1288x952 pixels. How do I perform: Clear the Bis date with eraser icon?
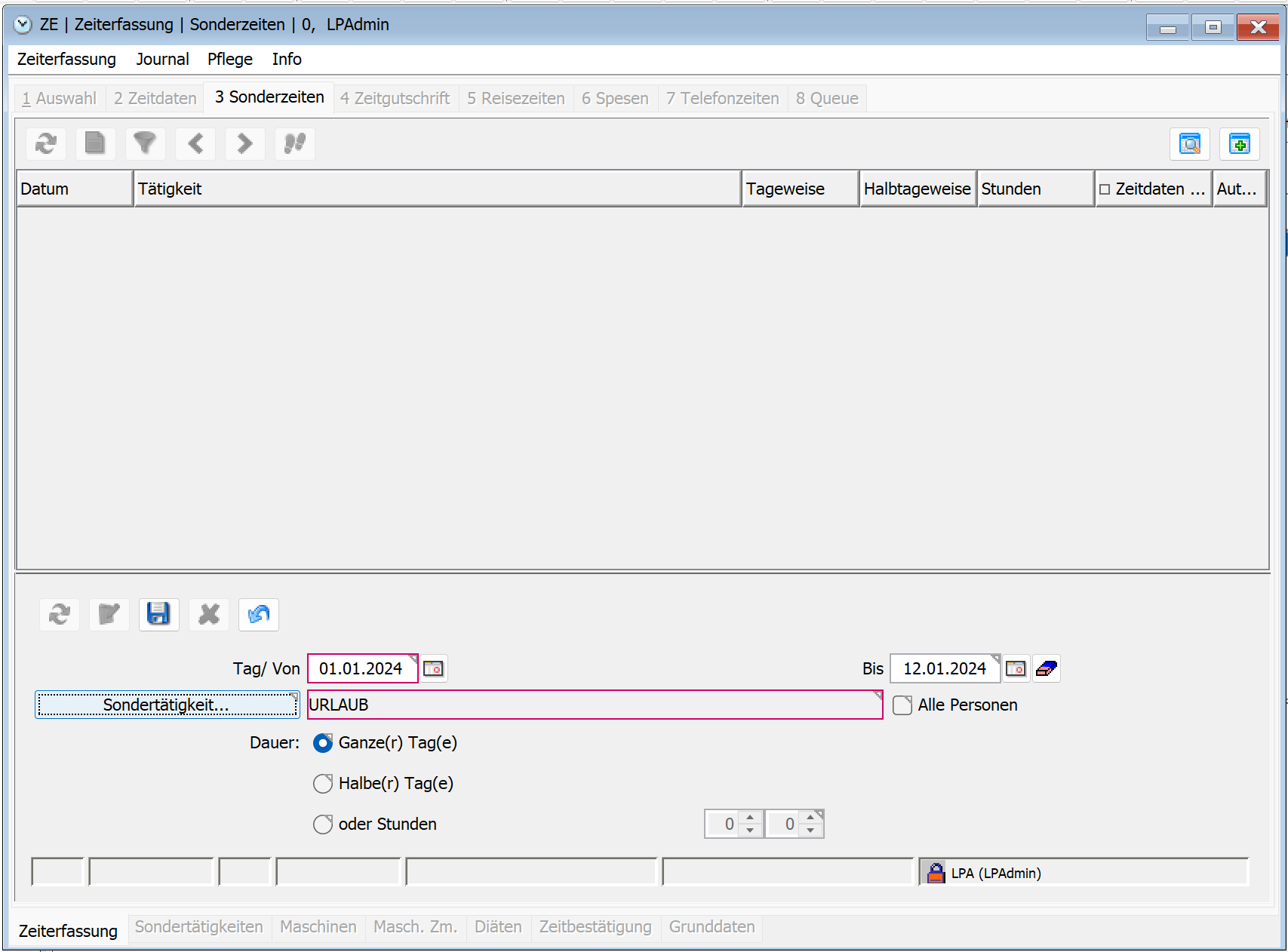[1047, 669]
